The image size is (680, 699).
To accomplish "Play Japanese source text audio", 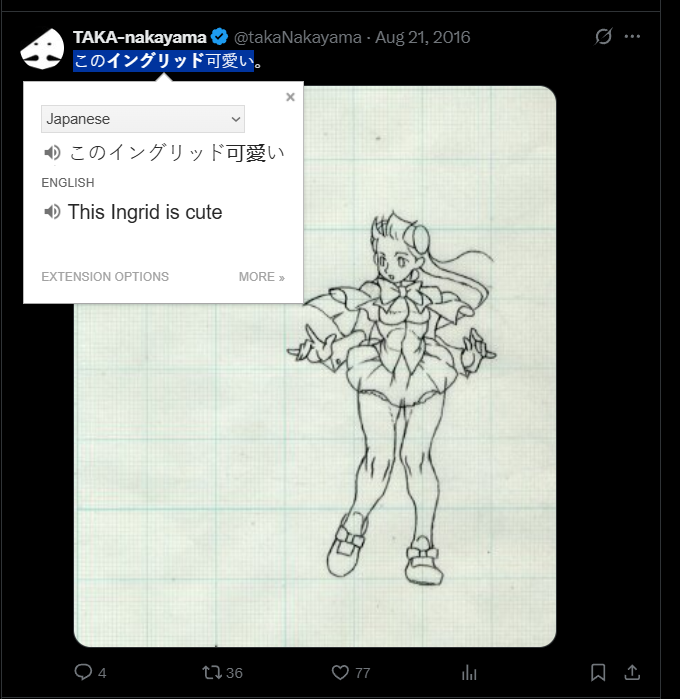I will (52, 153).
